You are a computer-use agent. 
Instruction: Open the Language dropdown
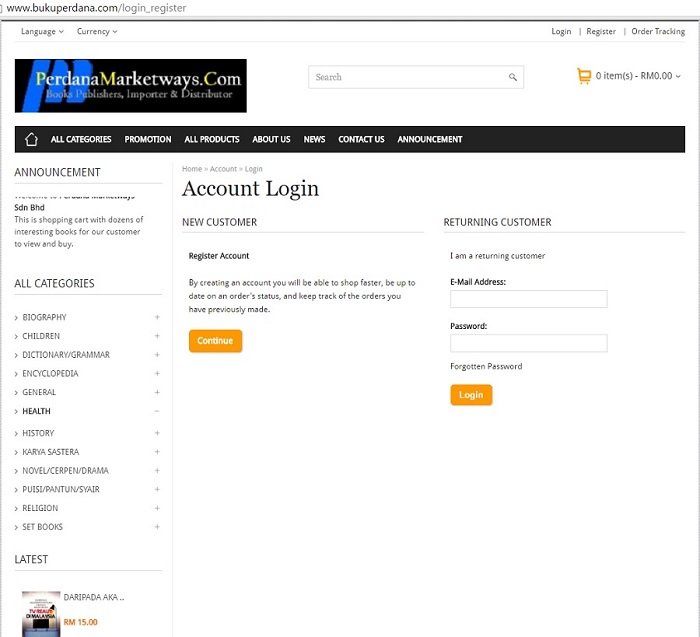coord(42,31)
